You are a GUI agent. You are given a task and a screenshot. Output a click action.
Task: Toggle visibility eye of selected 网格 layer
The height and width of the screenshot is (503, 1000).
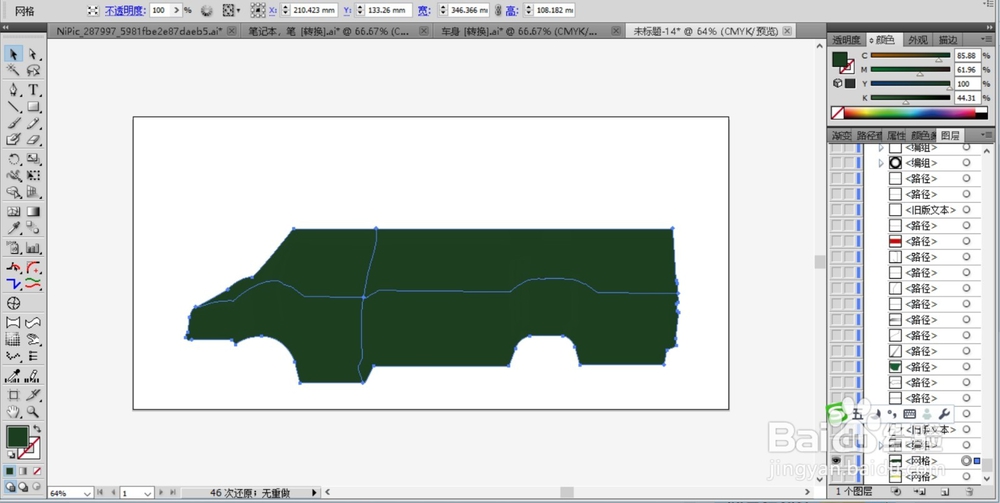pos(836,461)
